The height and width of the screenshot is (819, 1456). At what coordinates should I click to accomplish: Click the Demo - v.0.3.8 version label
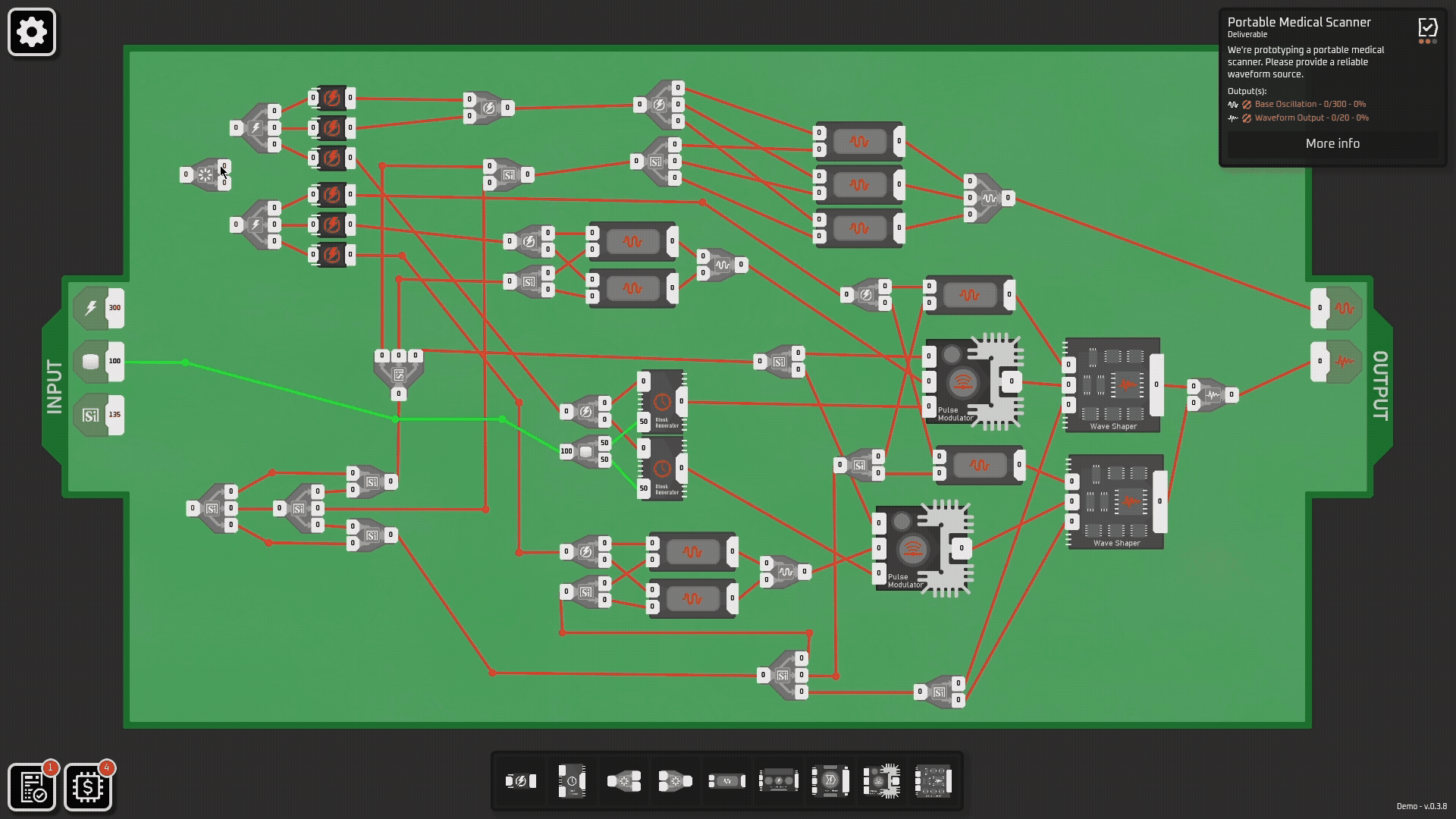tap(1421, 806)
